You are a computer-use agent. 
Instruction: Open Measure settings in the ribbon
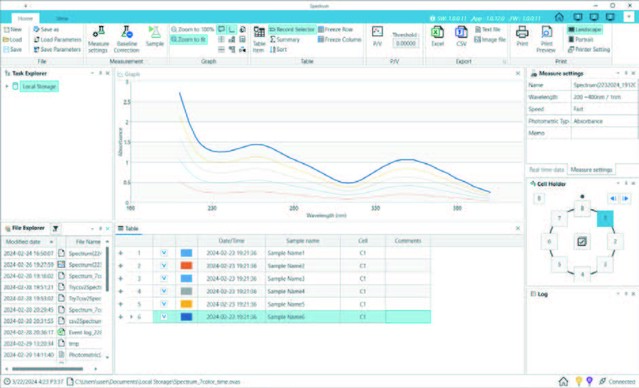(x=98, y=39)
